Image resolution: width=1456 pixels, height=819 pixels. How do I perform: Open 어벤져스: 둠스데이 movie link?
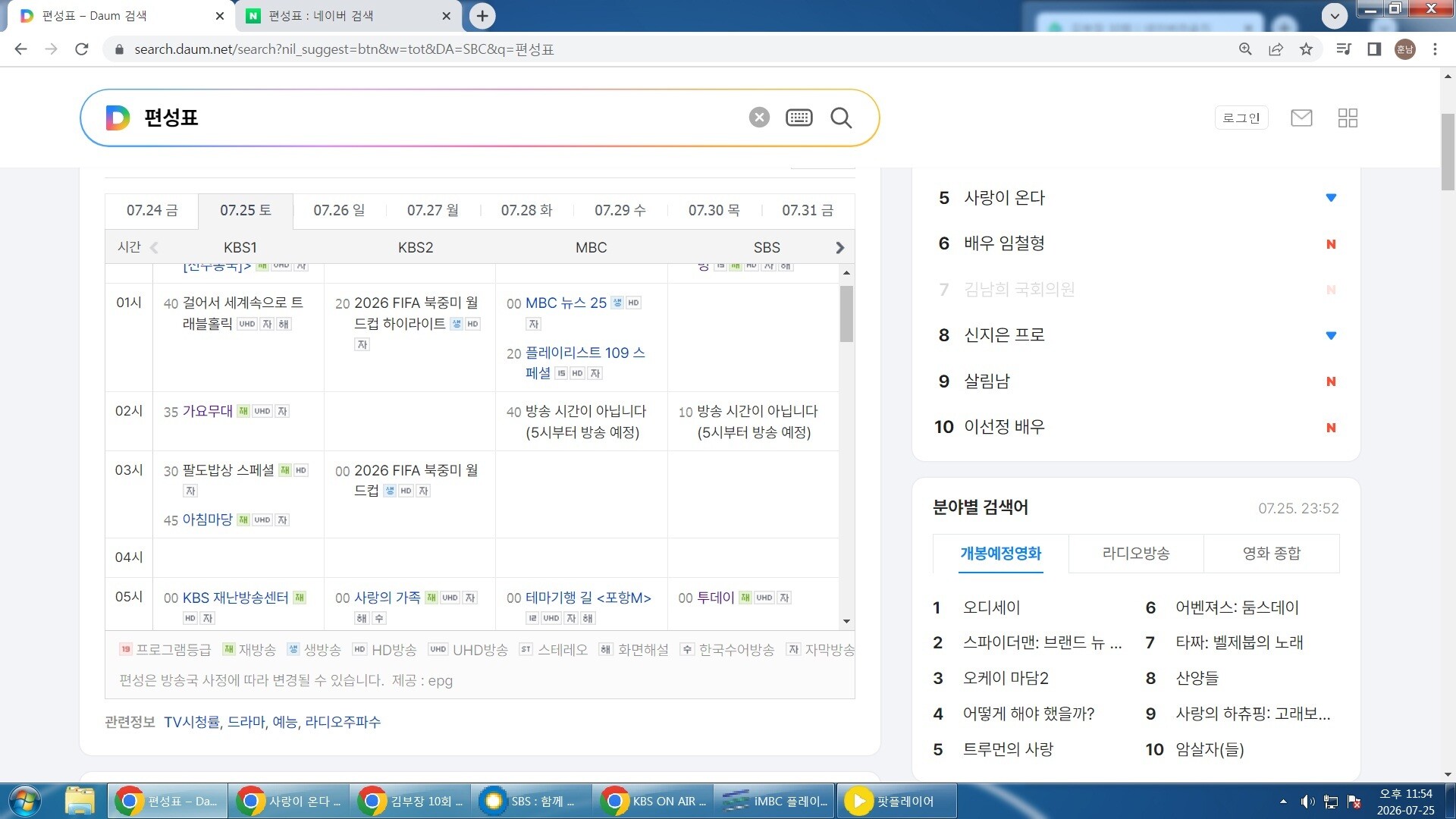(1237, 607)
